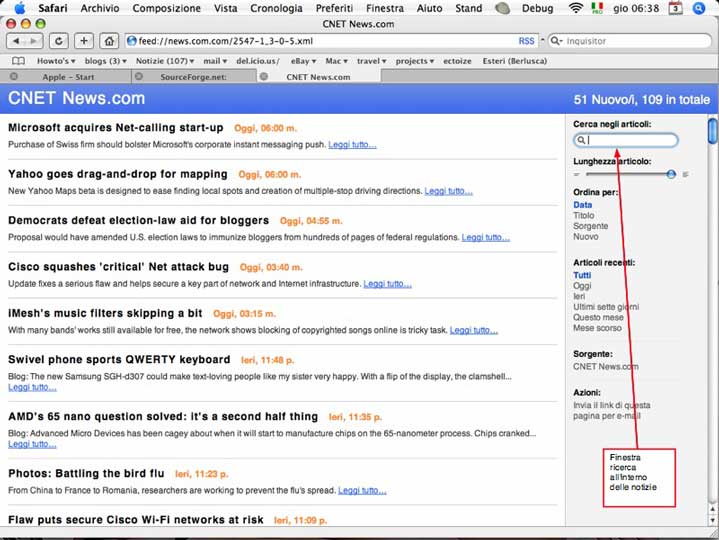
Task: Expand the Howto's bookmark folder
Action: (x=56, y=61)
